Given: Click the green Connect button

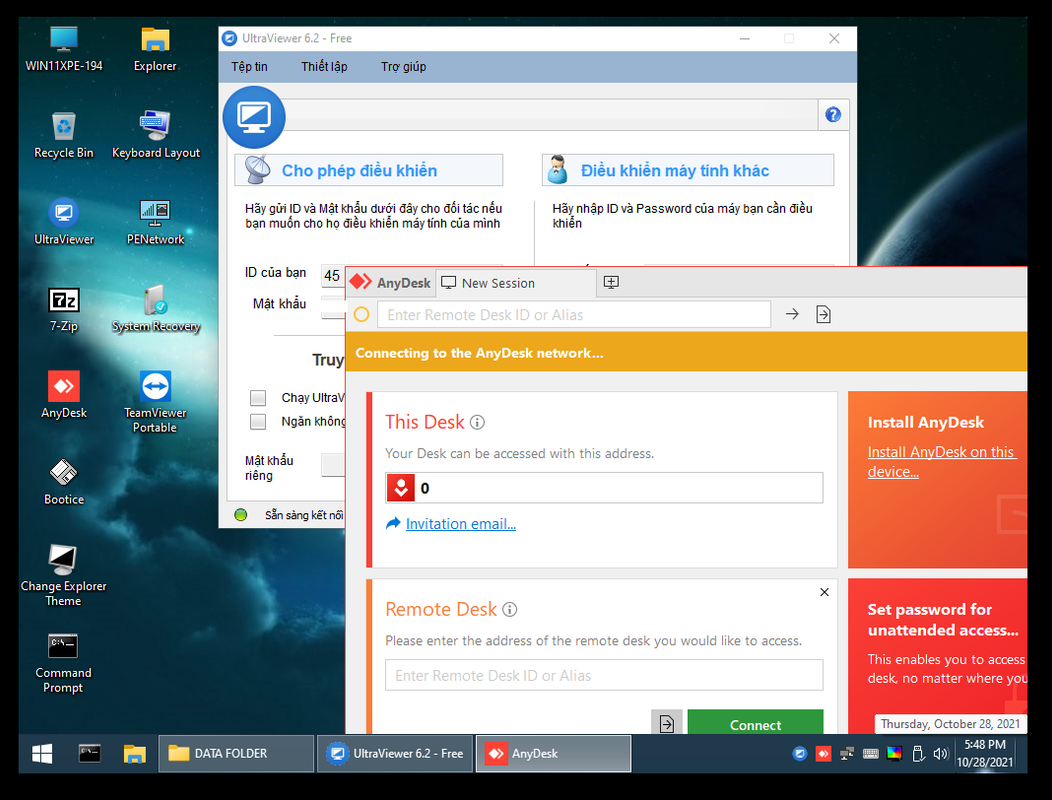Looking at the screenshot, I should [755, 723].
